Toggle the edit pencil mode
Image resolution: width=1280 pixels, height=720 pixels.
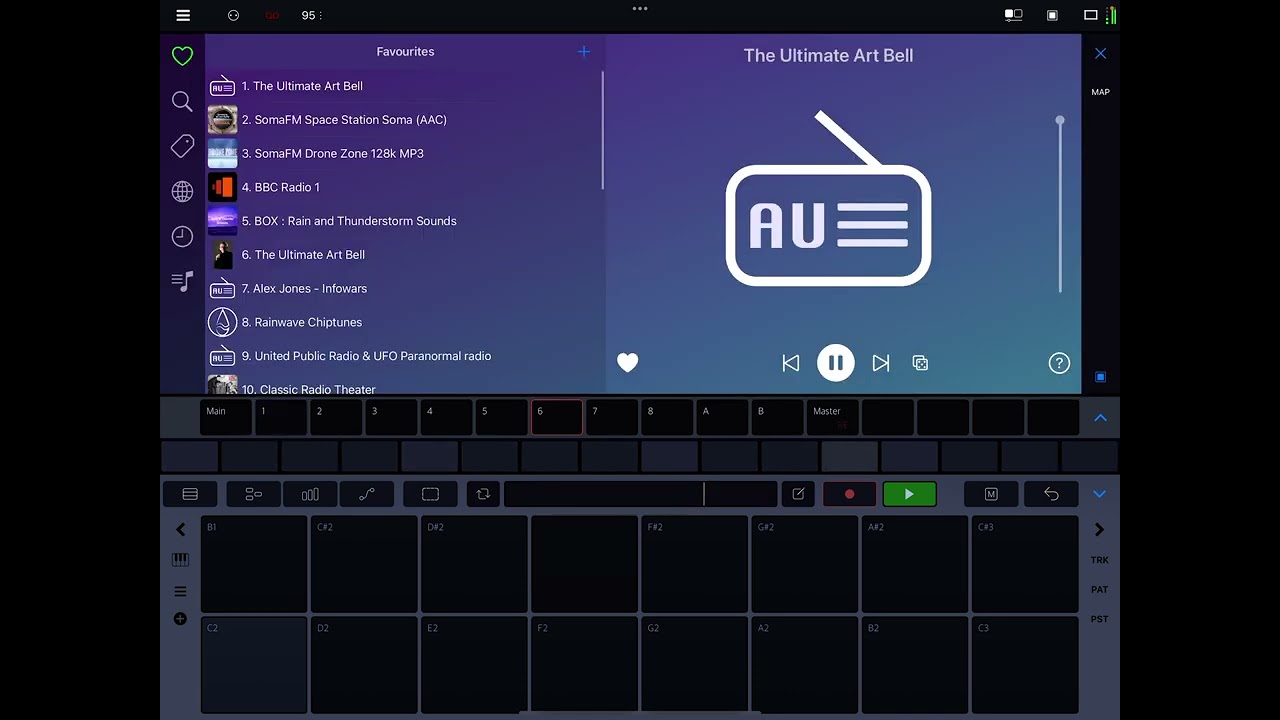[798, 494]
